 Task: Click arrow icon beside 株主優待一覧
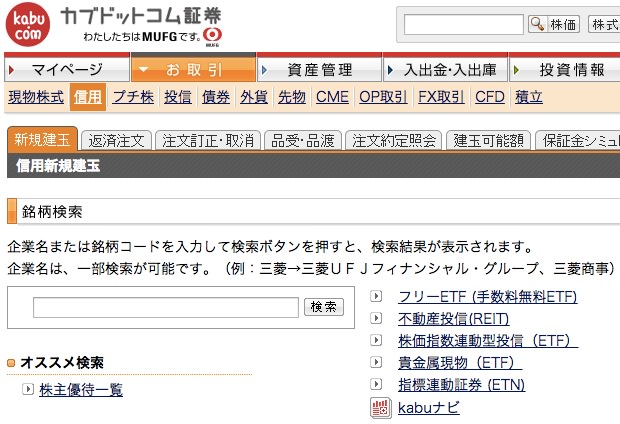(28, 389)
